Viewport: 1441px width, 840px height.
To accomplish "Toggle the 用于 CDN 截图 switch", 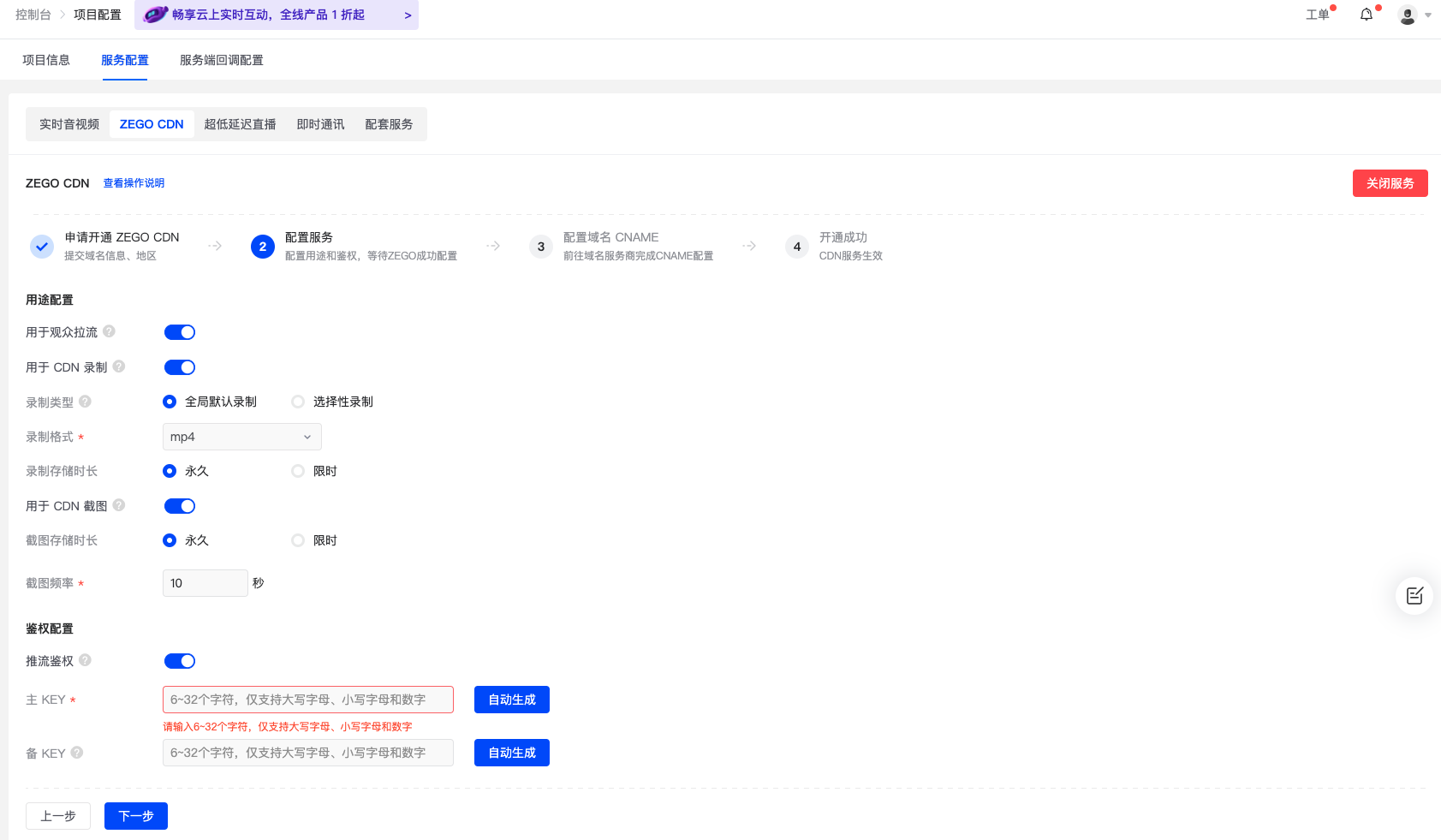I will click(180, 506).
